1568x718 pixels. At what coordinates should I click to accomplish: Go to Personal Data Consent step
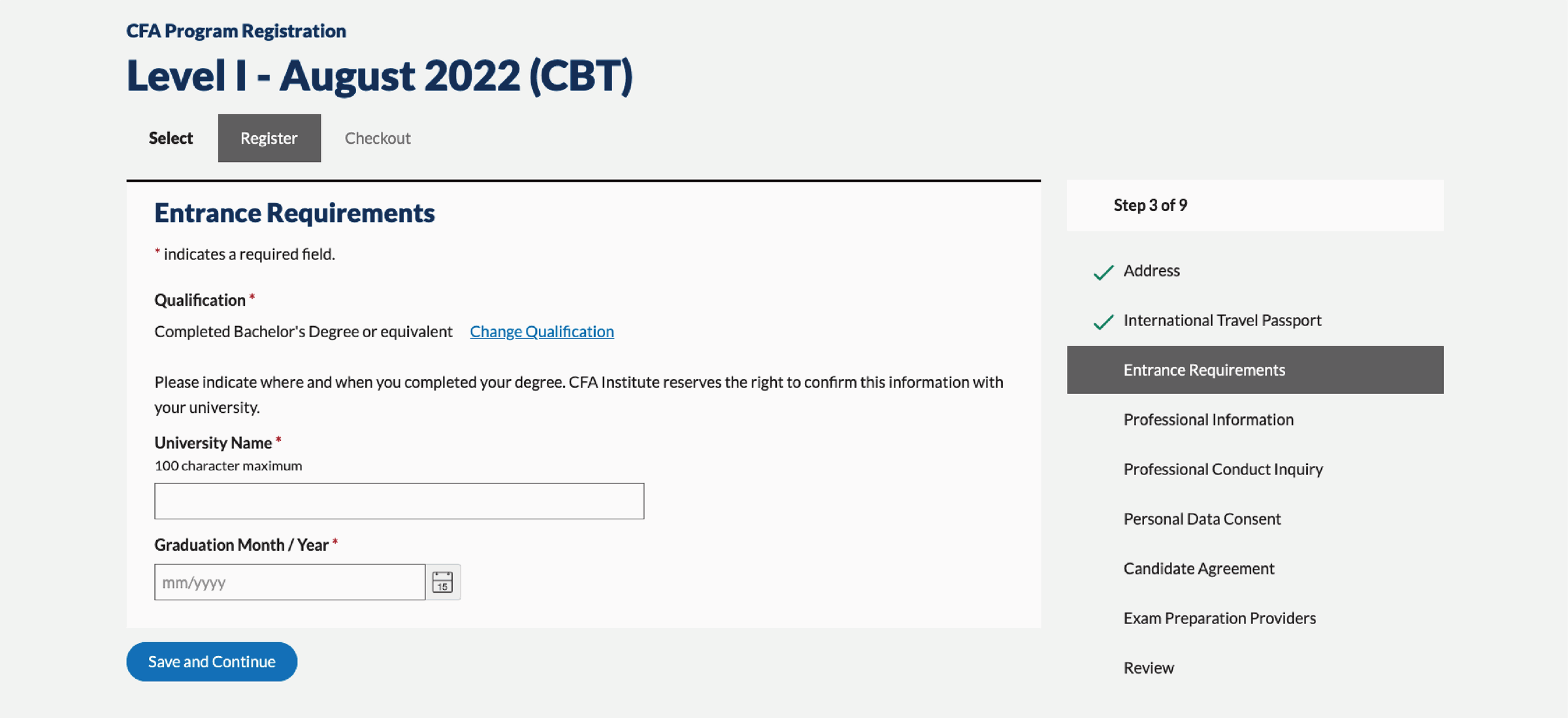(1201, 519)
